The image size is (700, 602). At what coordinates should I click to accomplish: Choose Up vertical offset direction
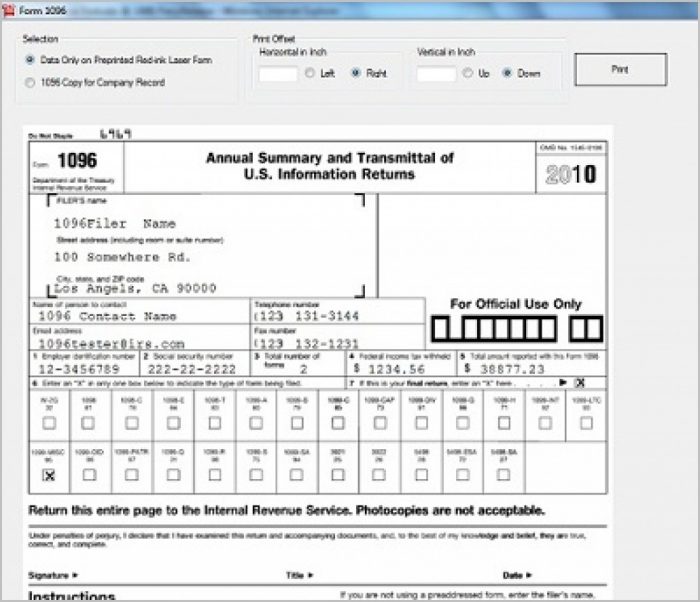click(467, 73)
